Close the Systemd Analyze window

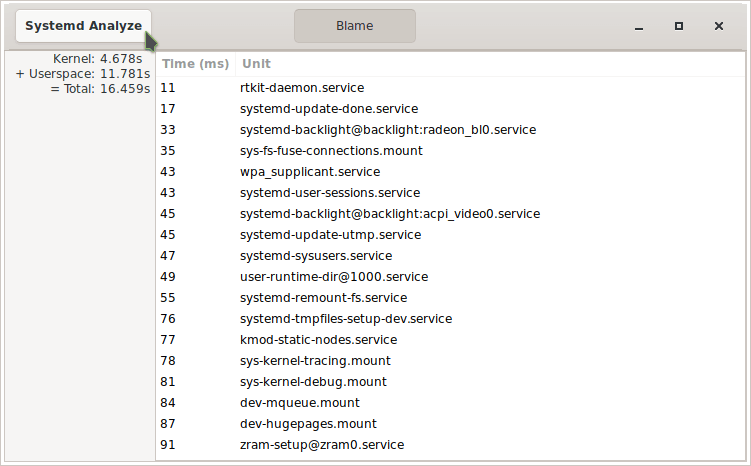[x=719, y=26]
